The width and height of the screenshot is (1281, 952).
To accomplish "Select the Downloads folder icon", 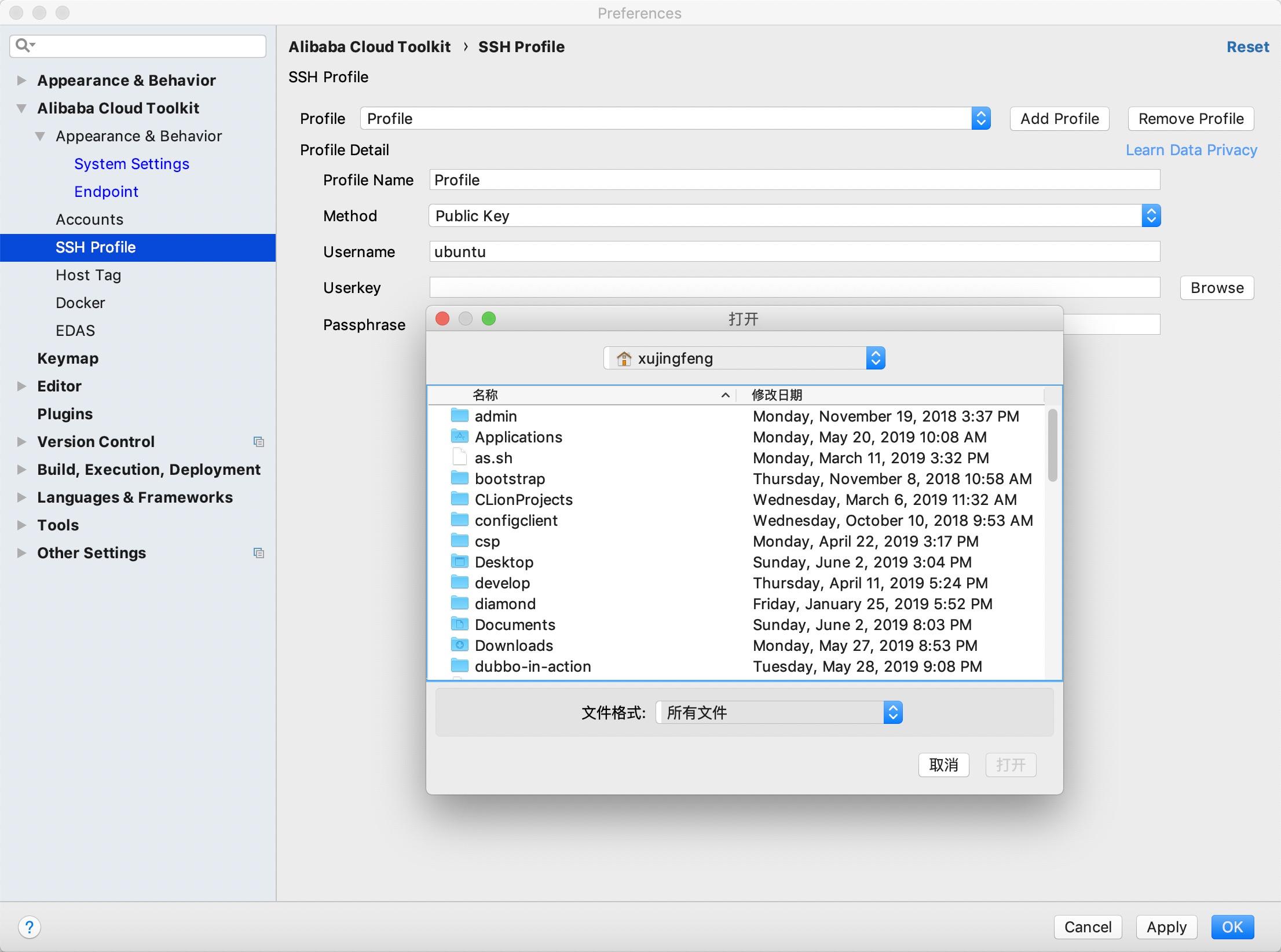I will [x=460, y=645].
